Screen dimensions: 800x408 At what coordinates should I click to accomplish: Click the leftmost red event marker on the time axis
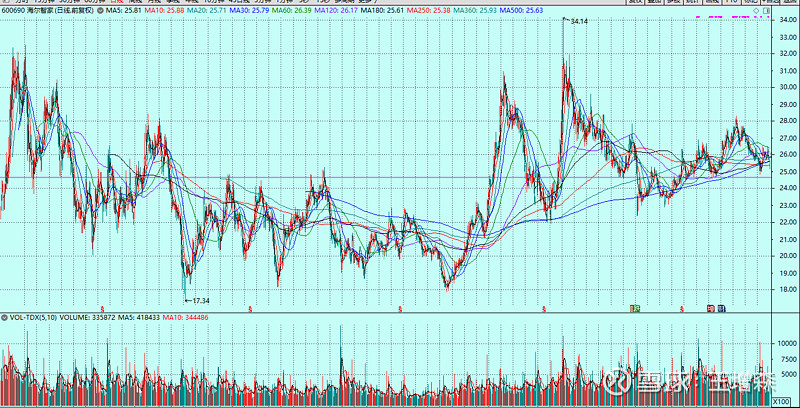[x=103, y=308]
